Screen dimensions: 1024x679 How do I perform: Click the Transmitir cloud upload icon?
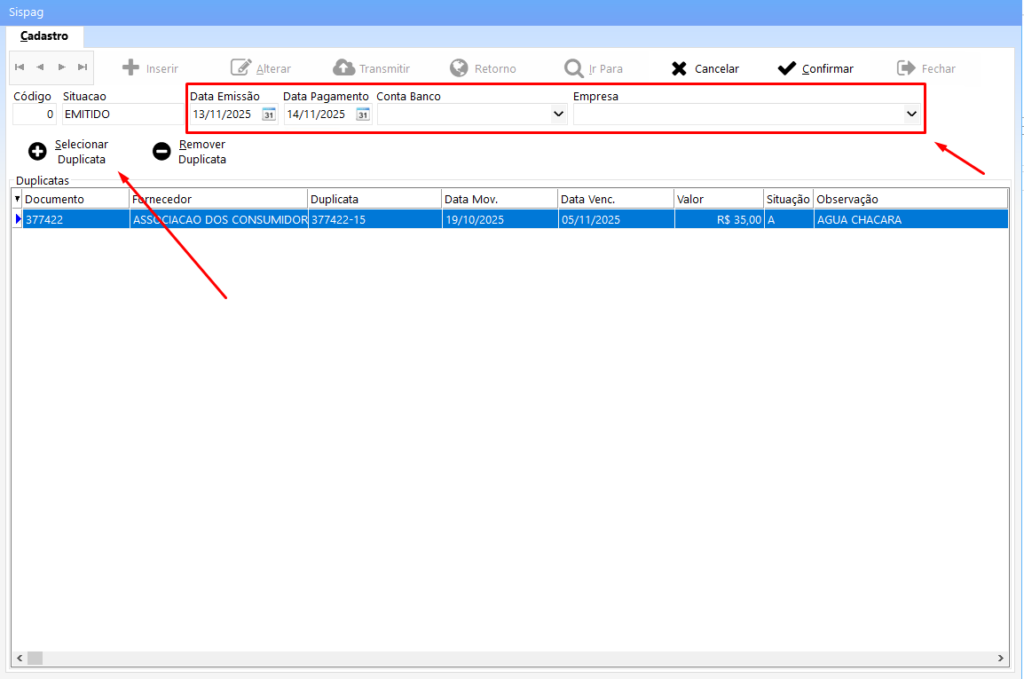coord(344,68)
